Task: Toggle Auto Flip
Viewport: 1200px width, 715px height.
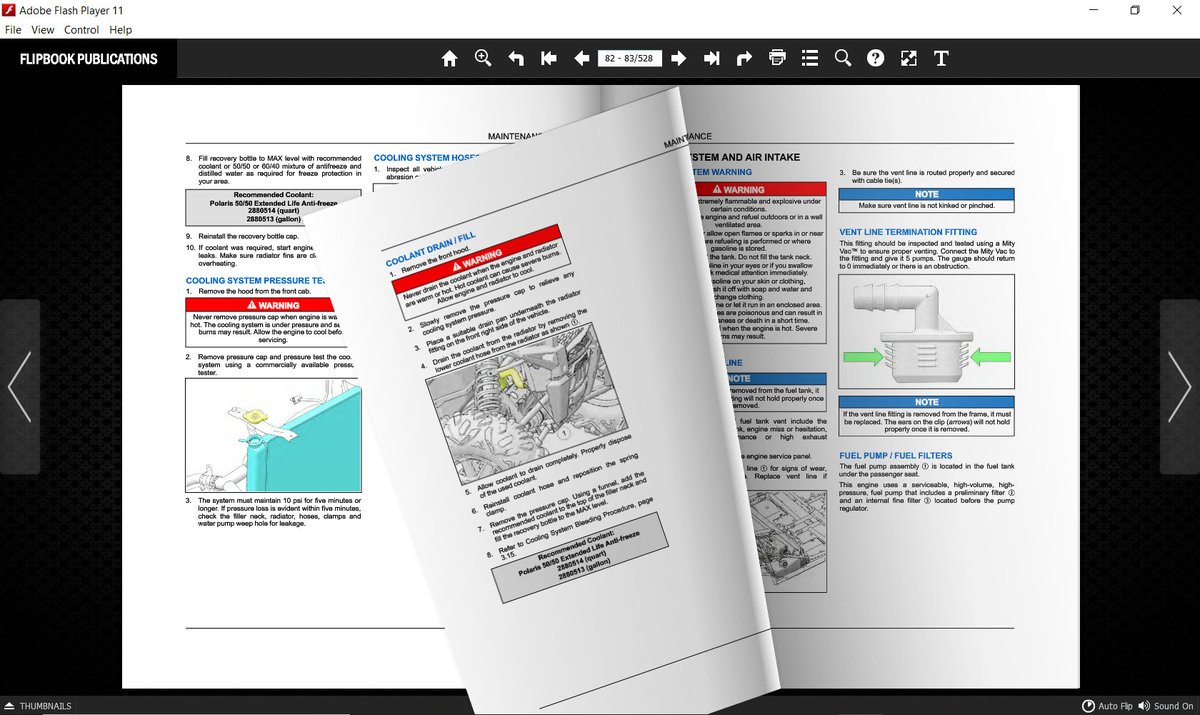Action: (1108, 706)
